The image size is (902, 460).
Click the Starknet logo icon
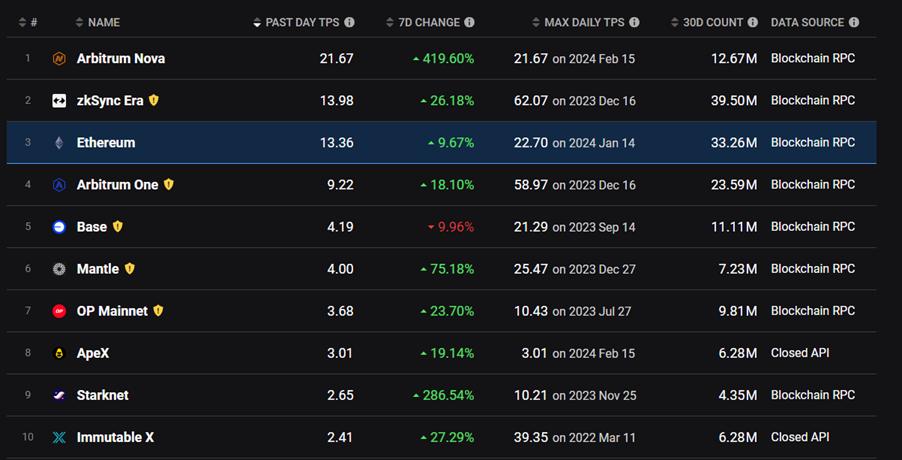pyautogui.click(x=59, y=395)
